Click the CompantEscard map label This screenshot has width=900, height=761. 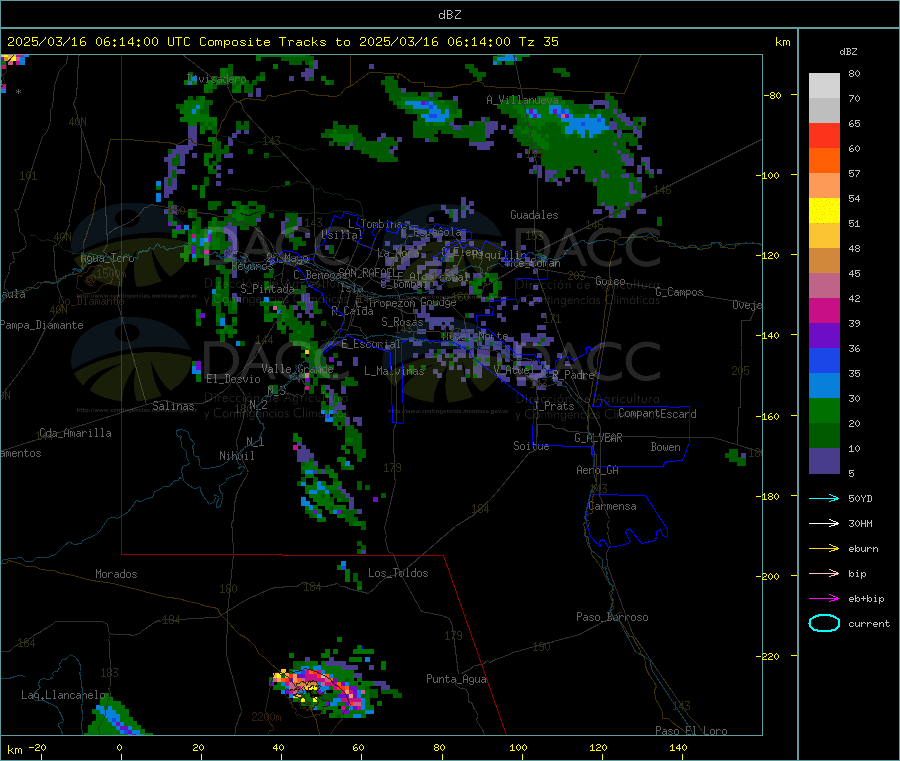[x=657, y=413]
